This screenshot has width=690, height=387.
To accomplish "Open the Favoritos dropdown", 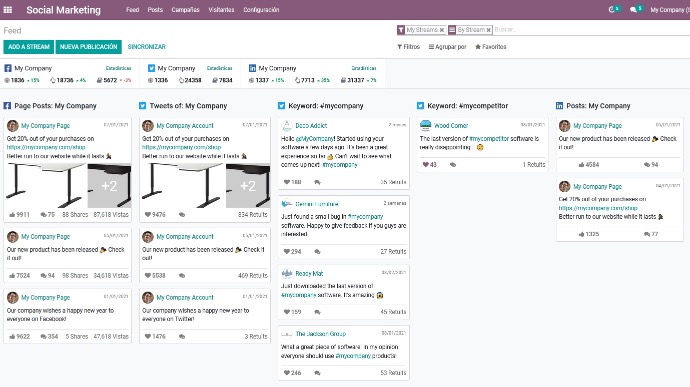I will (491, 47).
